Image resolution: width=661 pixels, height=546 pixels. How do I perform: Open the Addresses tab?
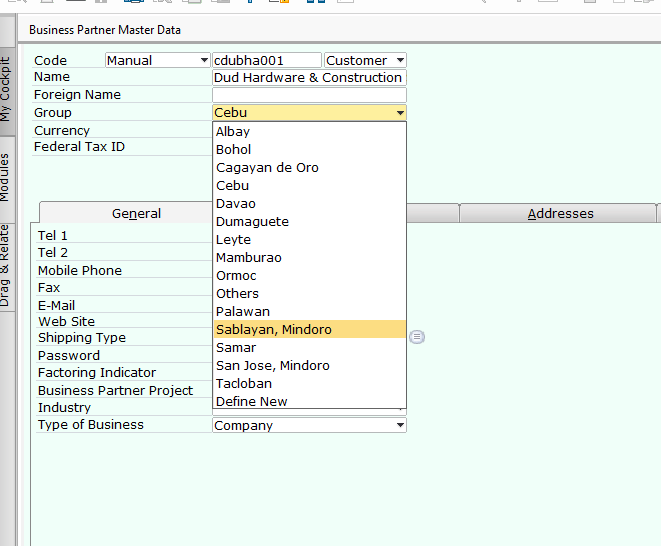560,213
